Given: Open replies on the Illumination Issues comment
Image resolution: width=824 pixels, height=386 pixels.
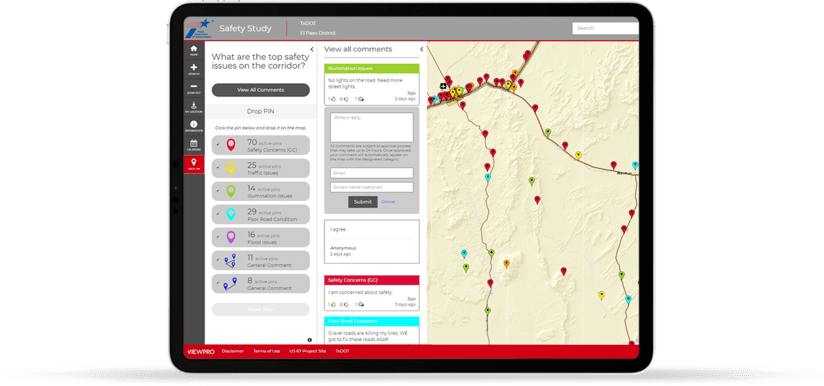Looking at the screenshot, I should click(x=360, y=99).
